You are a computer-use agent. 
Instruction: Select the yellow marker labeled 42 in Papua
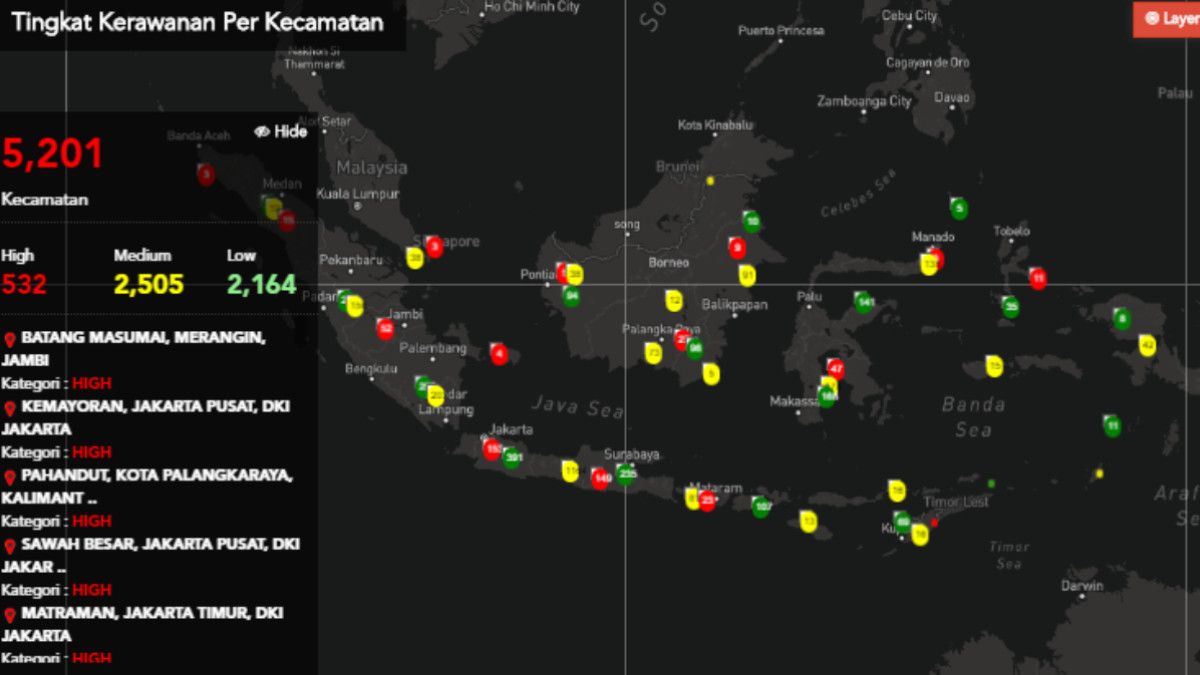click(x=1147, y=346)
